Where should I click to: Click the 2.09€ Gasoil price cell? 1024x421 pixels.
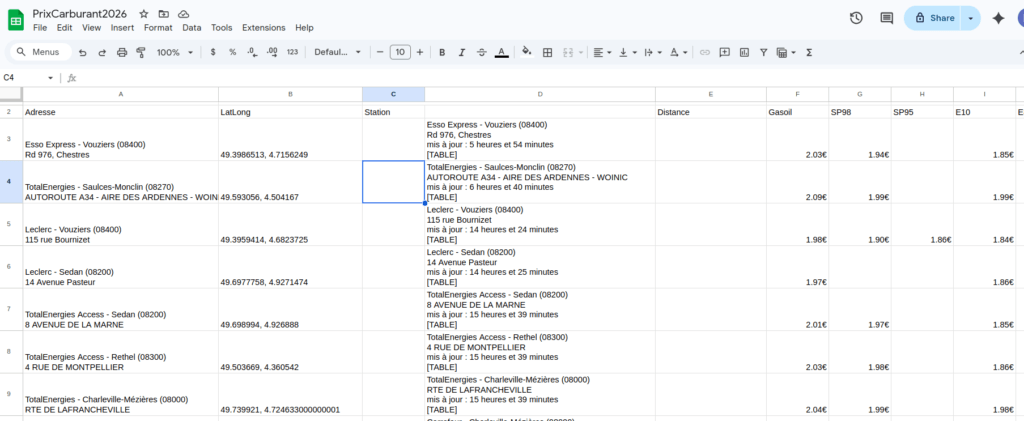[798, 182]
